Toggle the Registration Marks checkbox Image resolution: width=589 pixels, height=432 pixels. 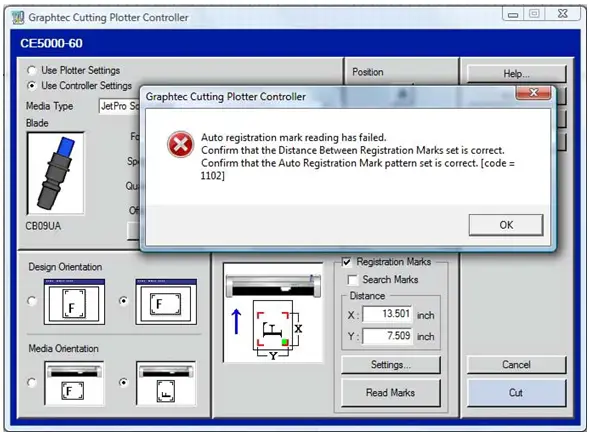[x=346, y=261]
